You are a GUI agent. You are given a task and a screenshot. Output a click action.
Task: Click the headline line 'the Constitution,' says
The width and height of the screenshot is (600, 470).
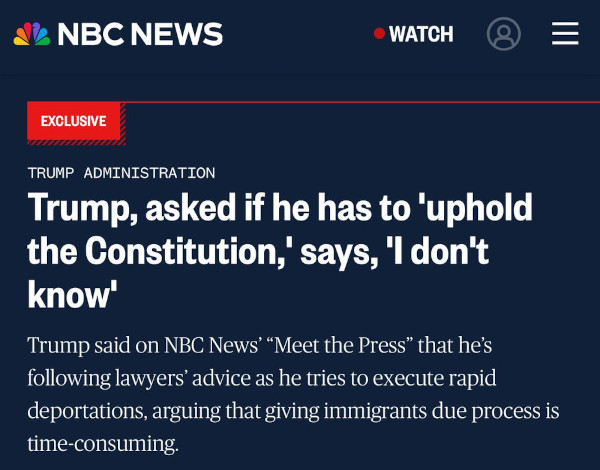click(258, 252)
